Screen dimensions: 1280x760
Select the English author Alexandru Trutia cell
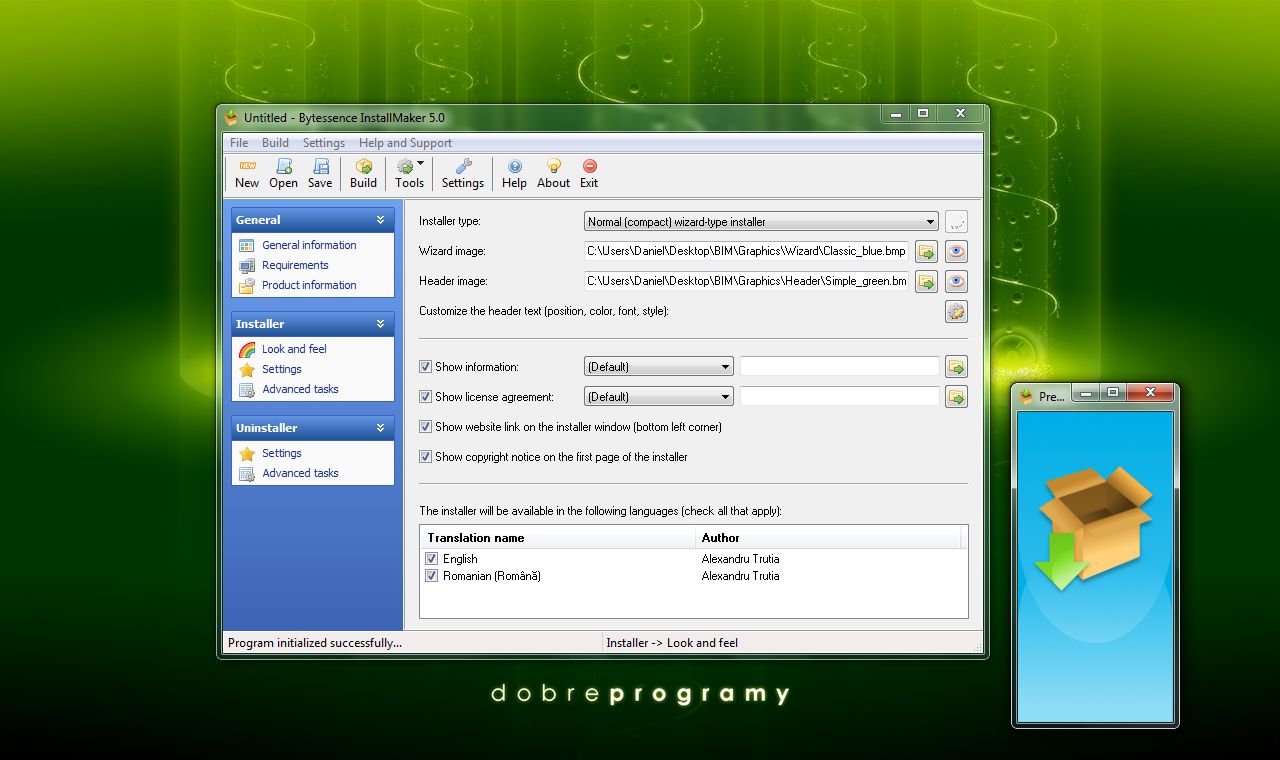740,559
